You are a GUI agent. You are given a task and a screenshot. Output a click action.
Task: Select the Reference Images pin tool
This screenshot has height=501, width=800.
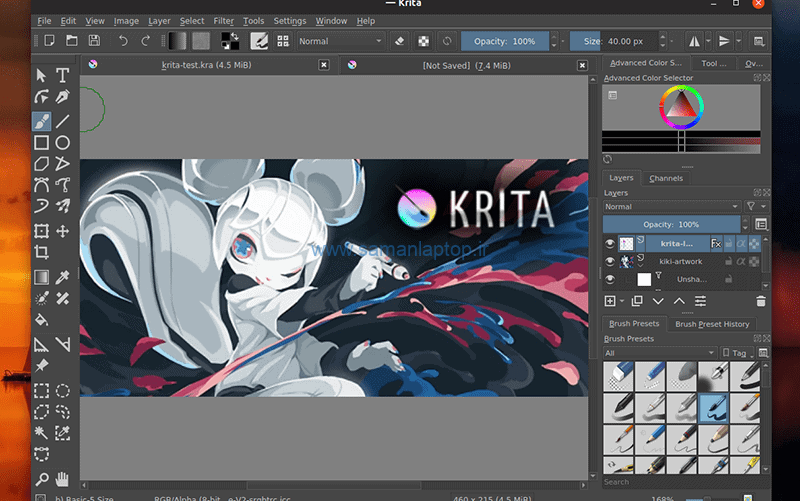(x=41, y=366)
